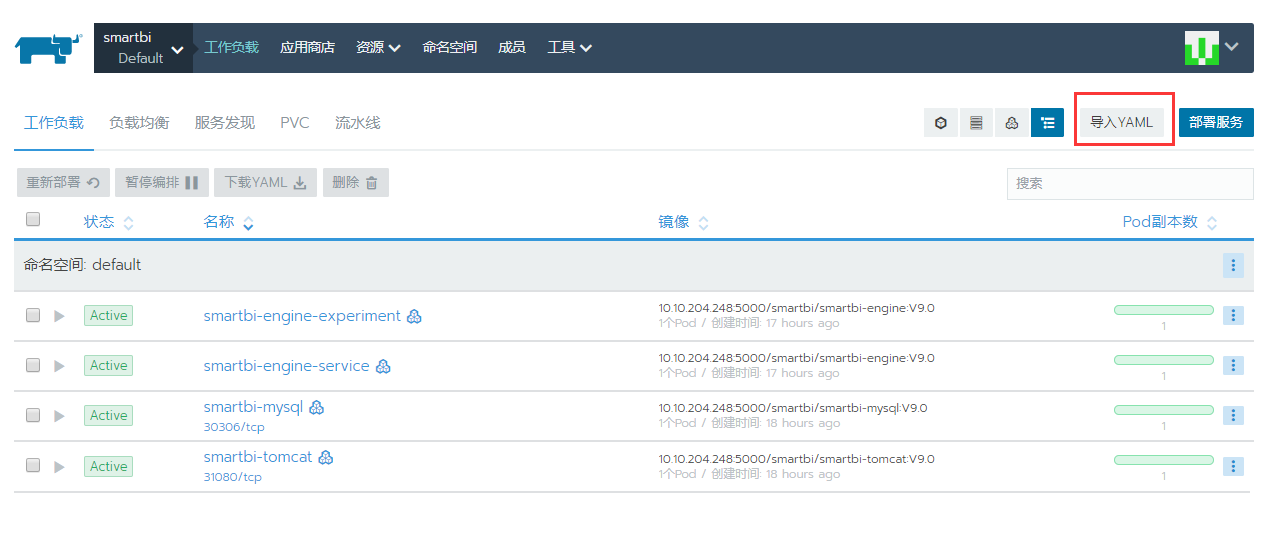The image size is (1269, 548).
Task: Click cluster icon beside smartbi-tomcat
Action: 325,457
